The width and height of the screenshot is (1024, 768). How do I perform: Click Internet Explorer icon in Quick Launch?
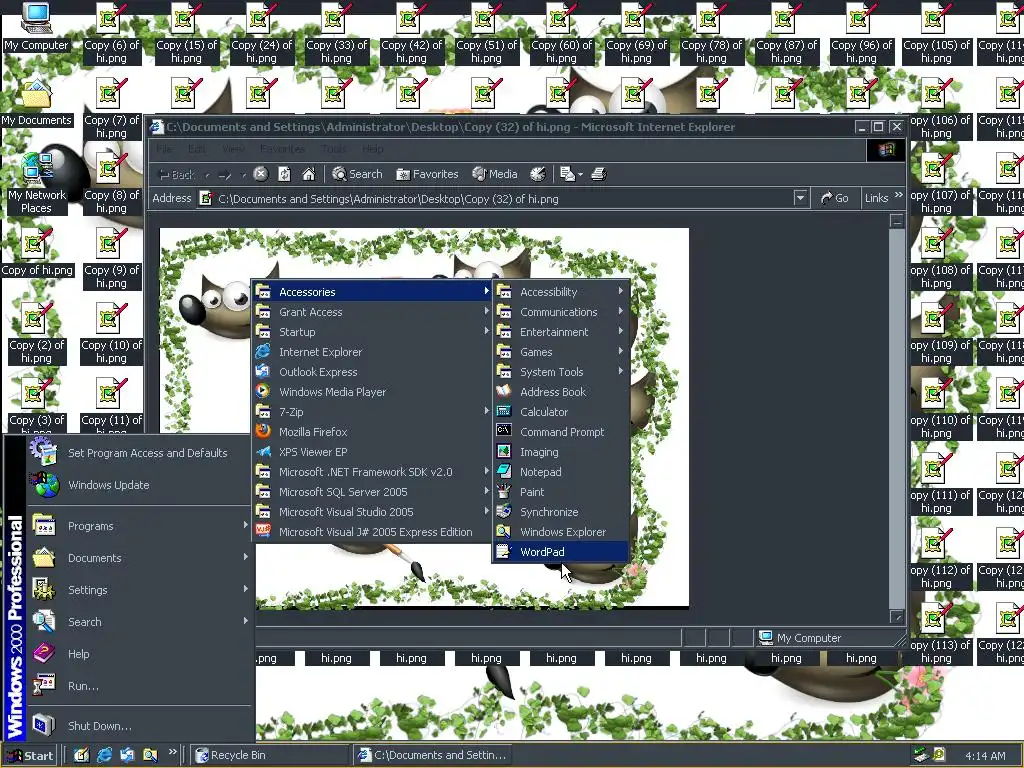tap(104, 755)
